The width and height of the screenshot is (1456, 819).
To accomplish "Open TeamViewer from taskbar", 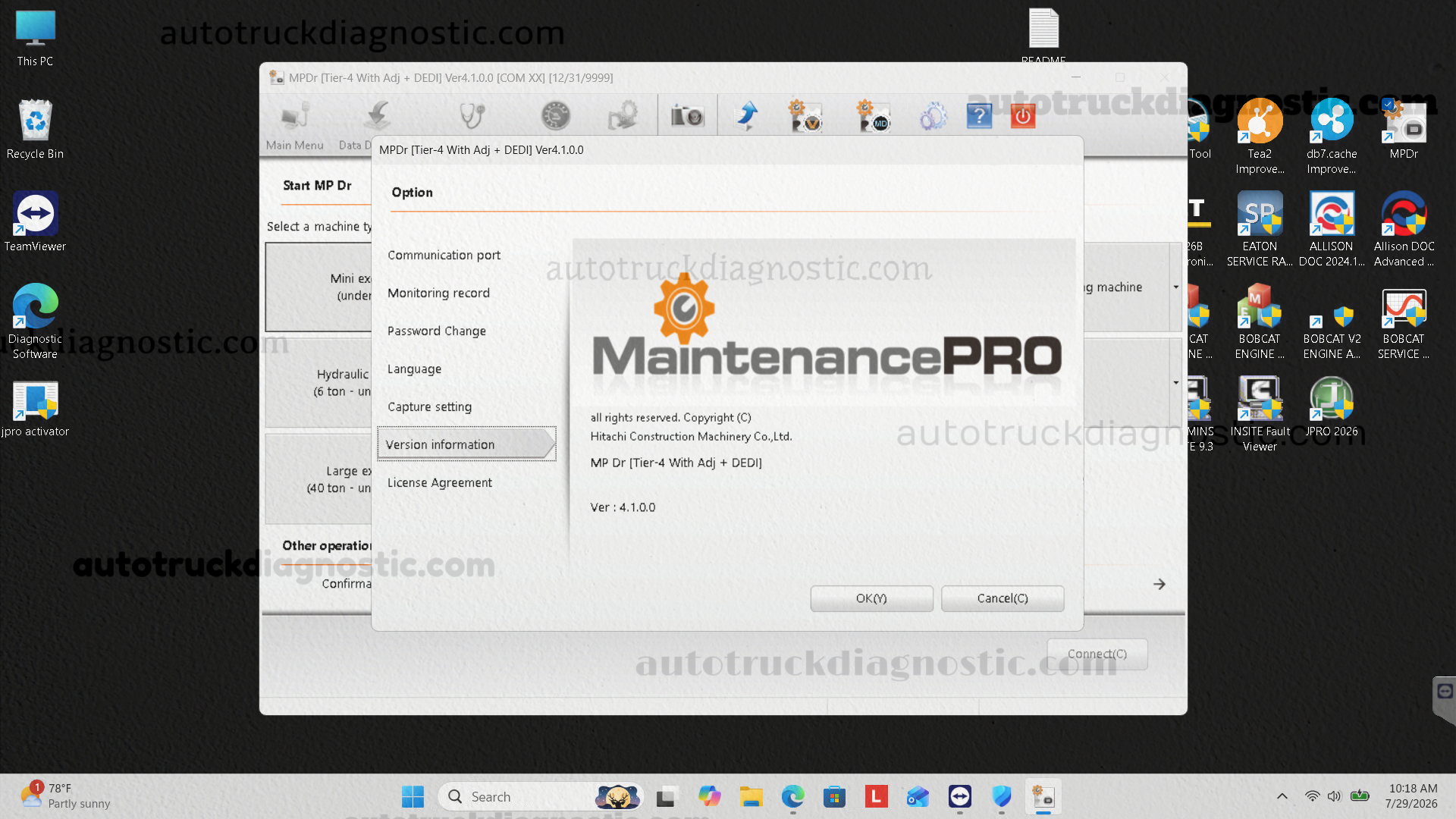I will [959, 796].
